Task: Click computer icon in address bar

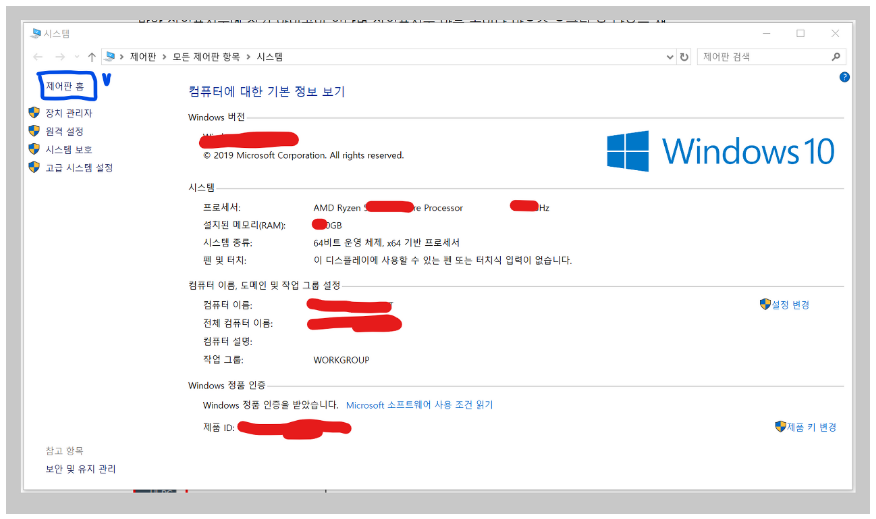Action: point(110,56)
